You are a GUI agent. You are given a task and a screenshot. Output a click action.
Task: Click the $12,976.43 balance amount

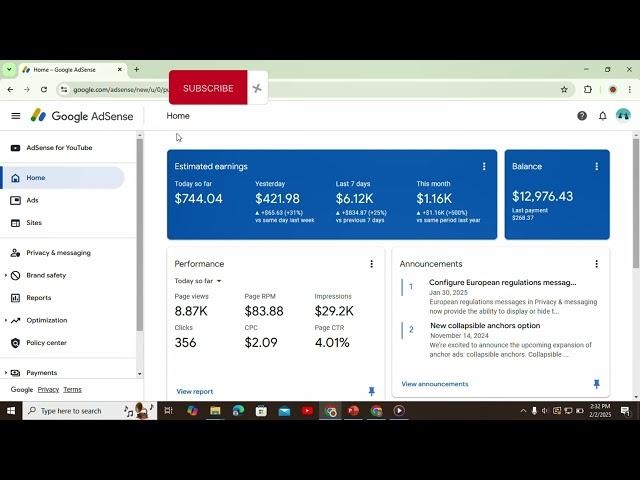tap(542, 196)
